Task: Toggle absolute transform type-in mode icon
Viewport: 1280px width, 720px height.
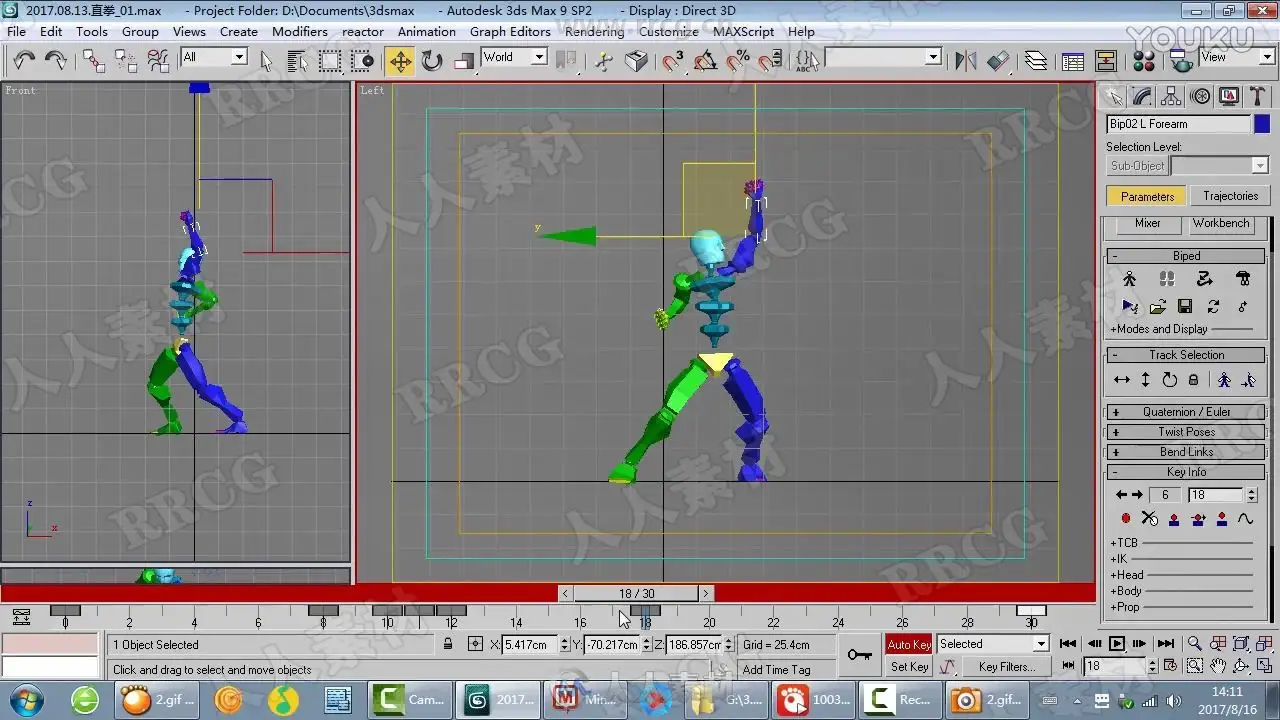Action: [476, 645]
